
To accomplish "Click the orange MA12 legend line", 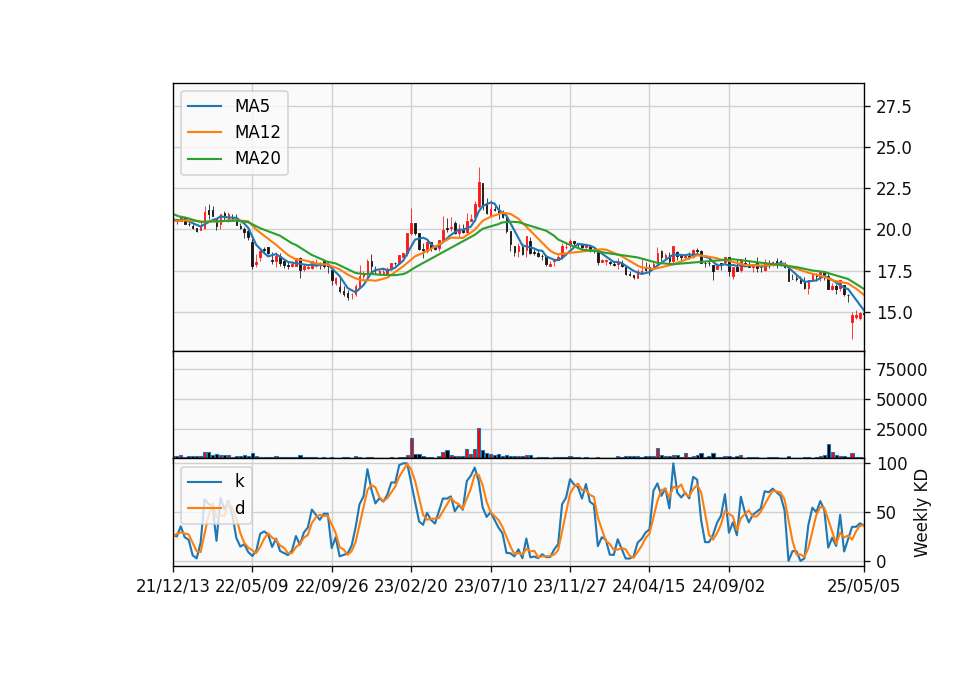I will pyautogui.click(x=204, y=132).
